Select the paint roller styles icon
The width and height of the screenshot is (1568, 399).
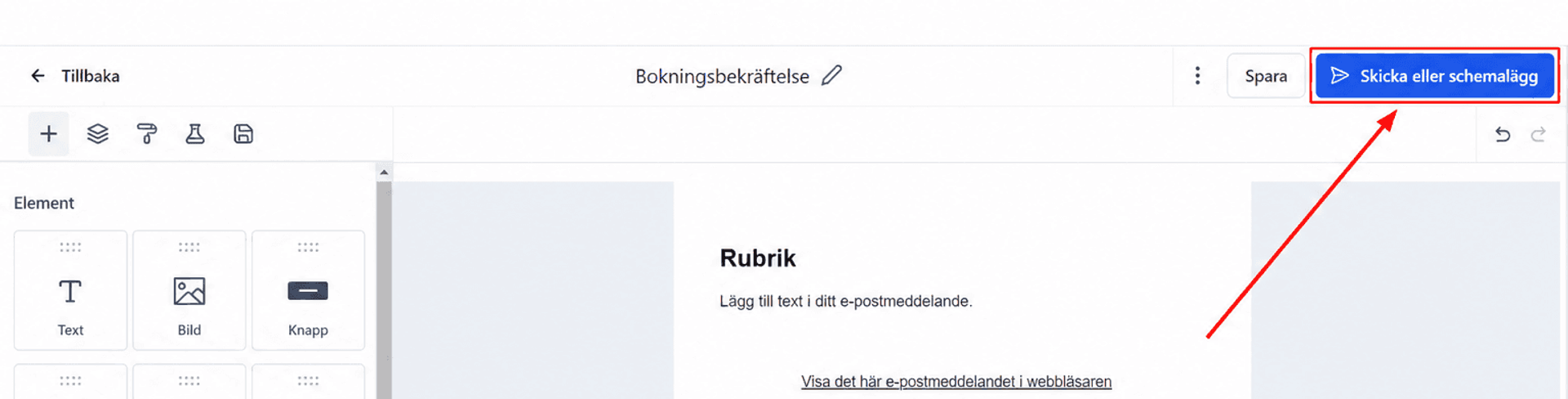(x=147, y=134)
